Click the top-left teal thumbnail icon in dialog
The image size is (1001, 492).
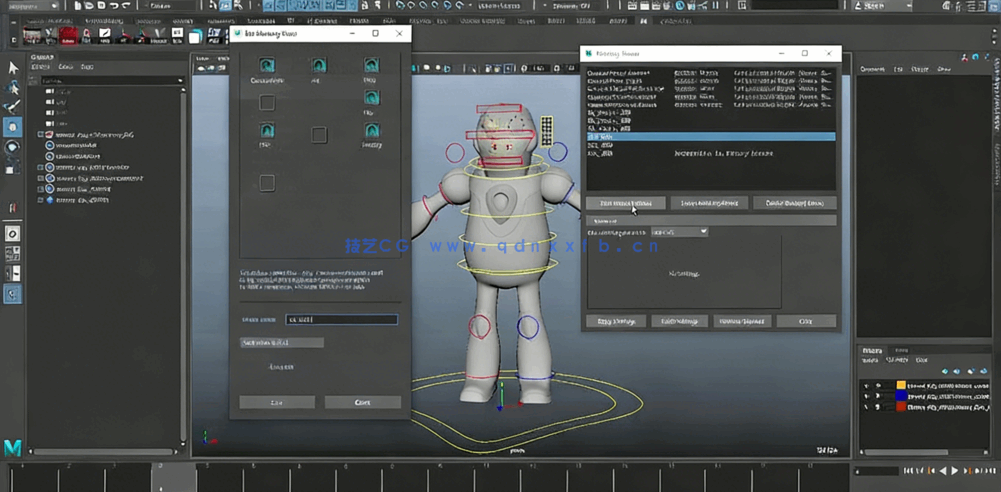267,66
